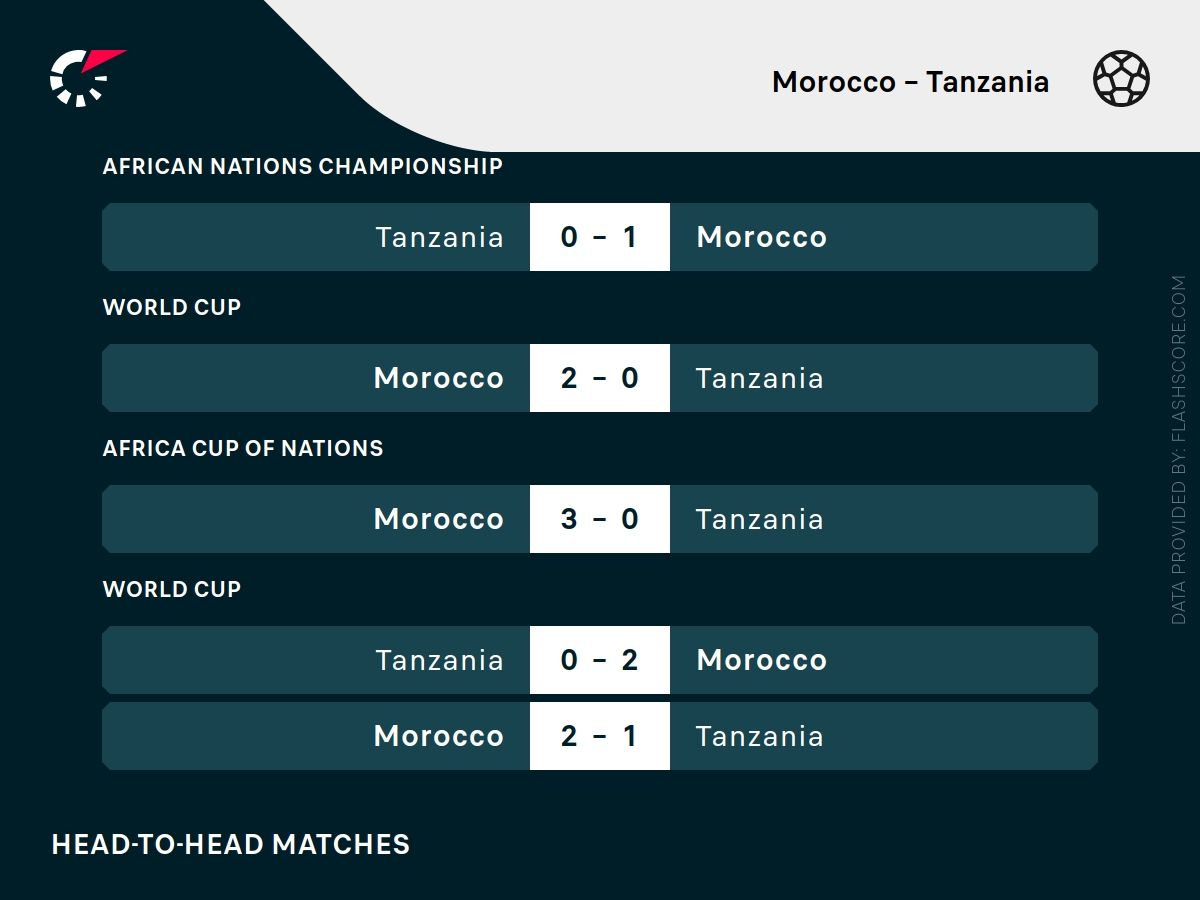Open the 2 - 0 score box

pos(599,378)
